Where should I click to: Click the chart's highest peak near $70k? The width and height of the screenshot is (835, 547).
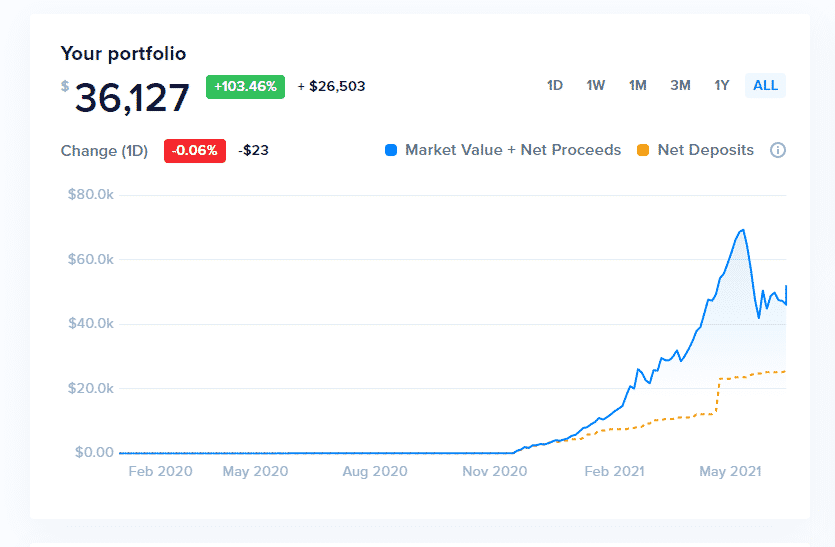click(742, 230)
